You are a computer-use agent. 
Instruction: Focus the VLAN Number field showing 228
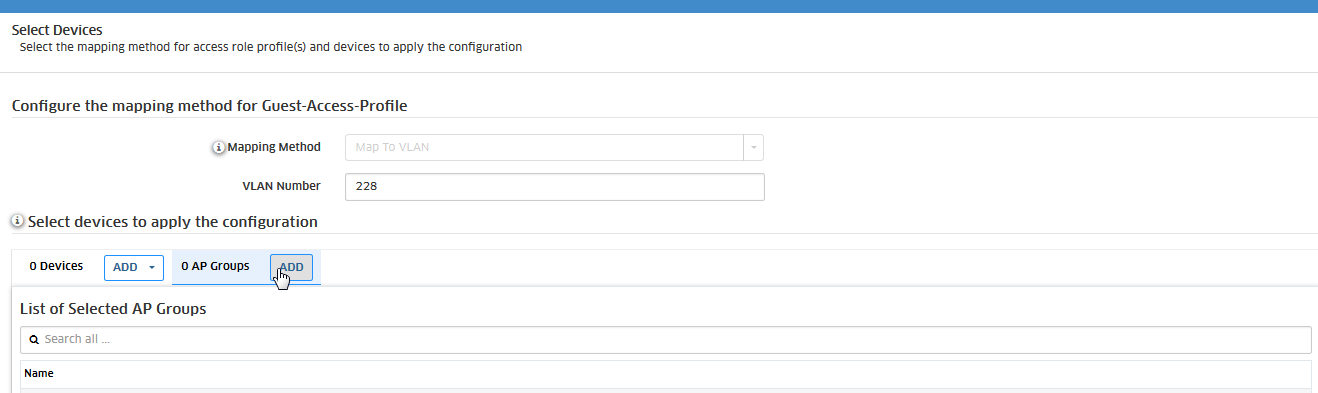[x=555, y=187]
